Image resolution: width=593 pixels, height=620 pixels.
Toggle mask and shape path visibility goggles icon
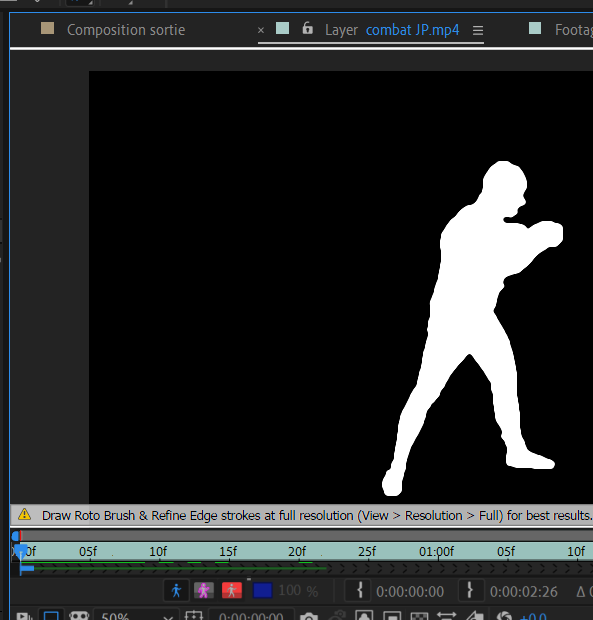[79, 616]
